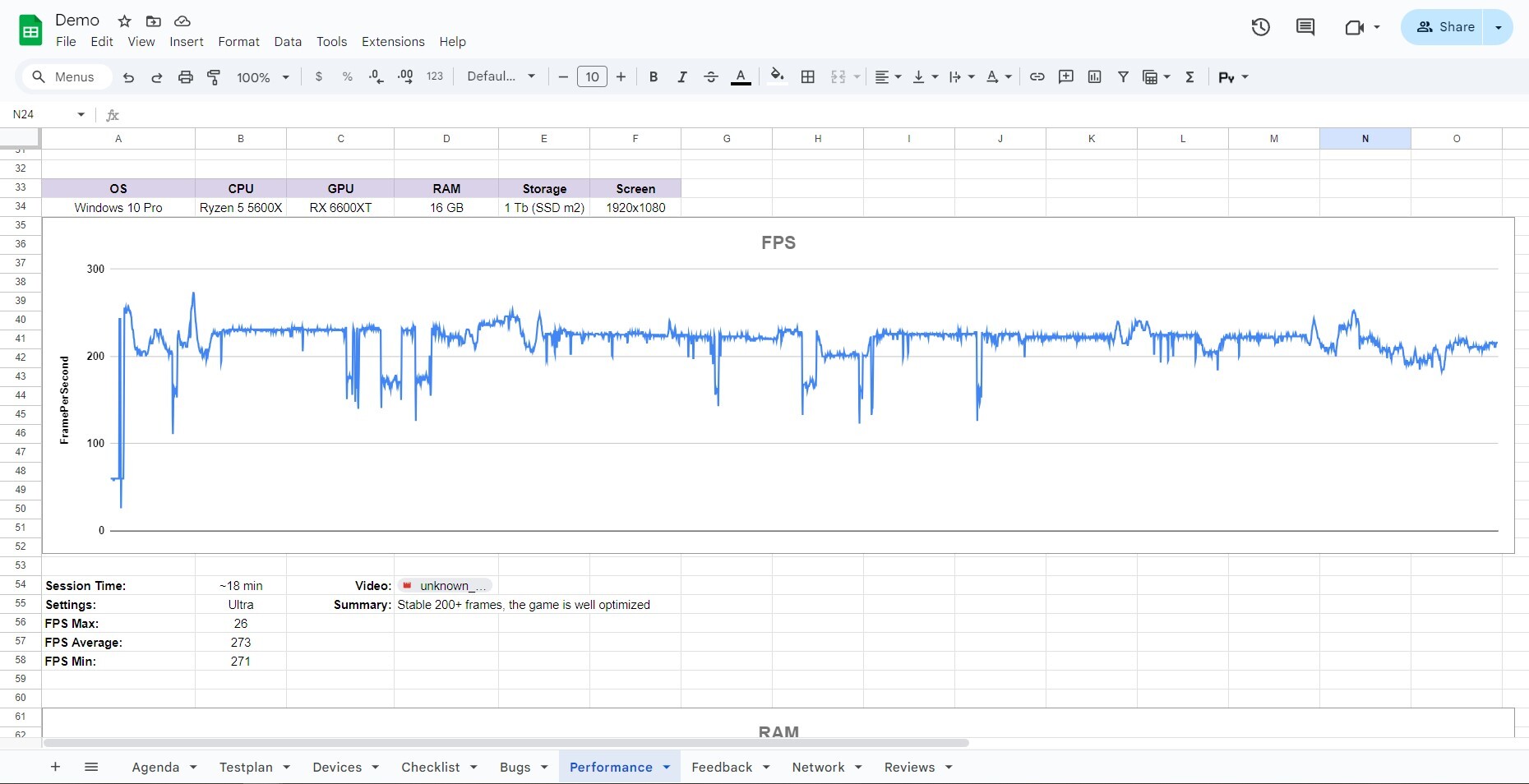This screenshot has width=1529, height=784.
Task: Open the Extensions menu
Action: [x=393, y=42]
